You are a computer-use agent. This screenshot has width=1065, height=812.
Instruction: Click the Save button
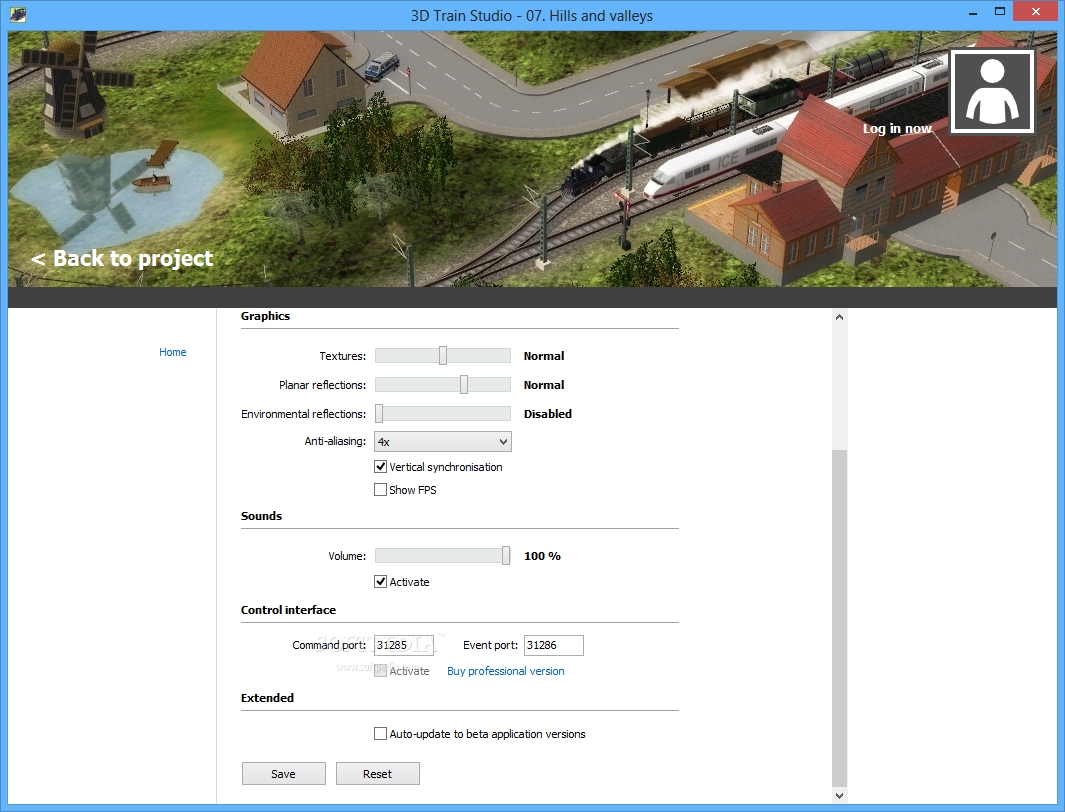click(283, 774)
